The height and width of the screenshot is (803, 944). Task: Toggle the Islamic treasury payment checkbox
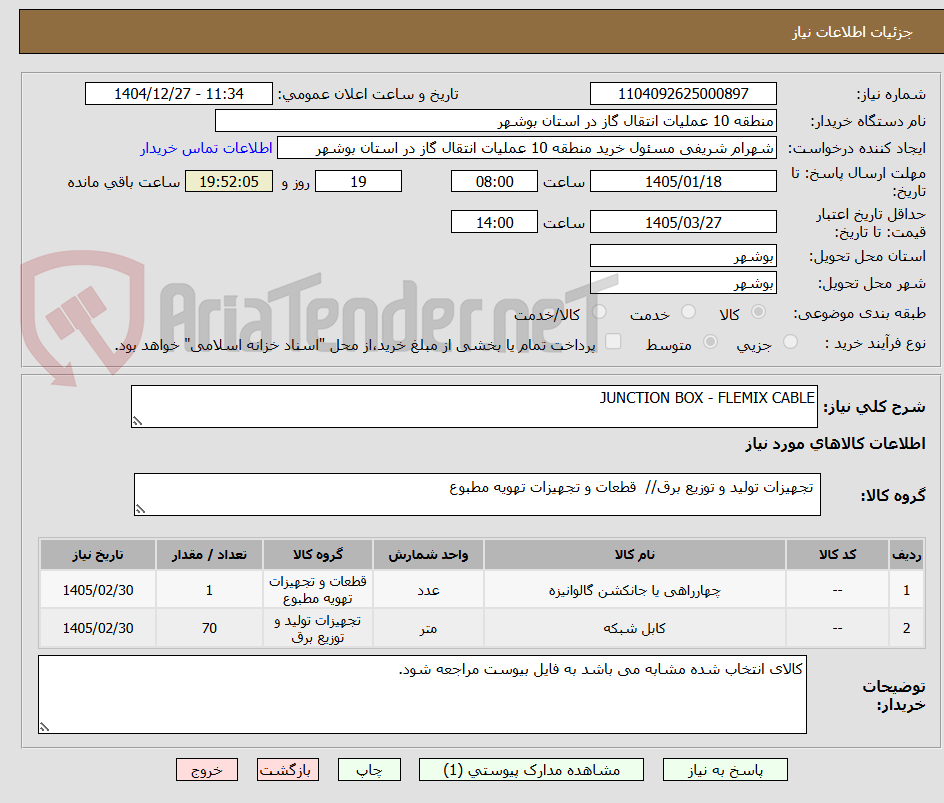(x=613, y=341)
